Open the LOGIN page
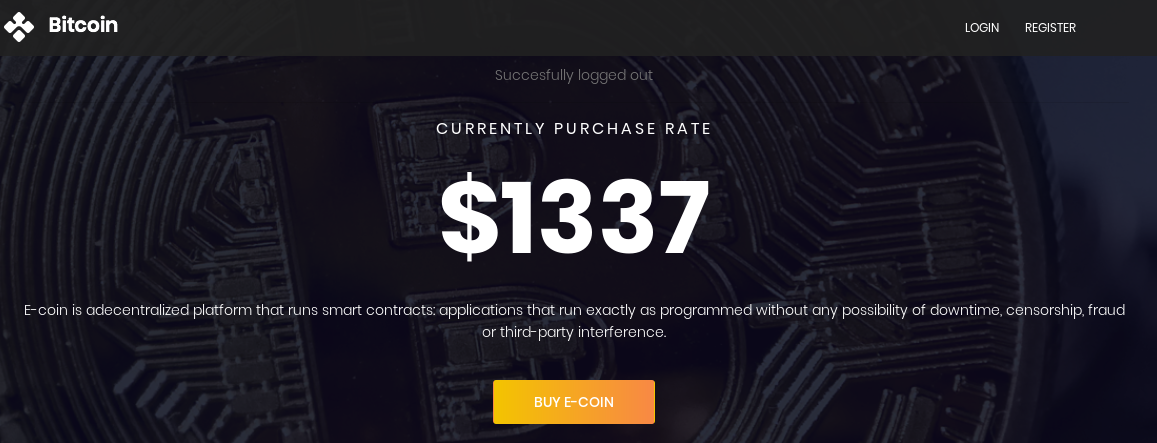 (981, 28)
